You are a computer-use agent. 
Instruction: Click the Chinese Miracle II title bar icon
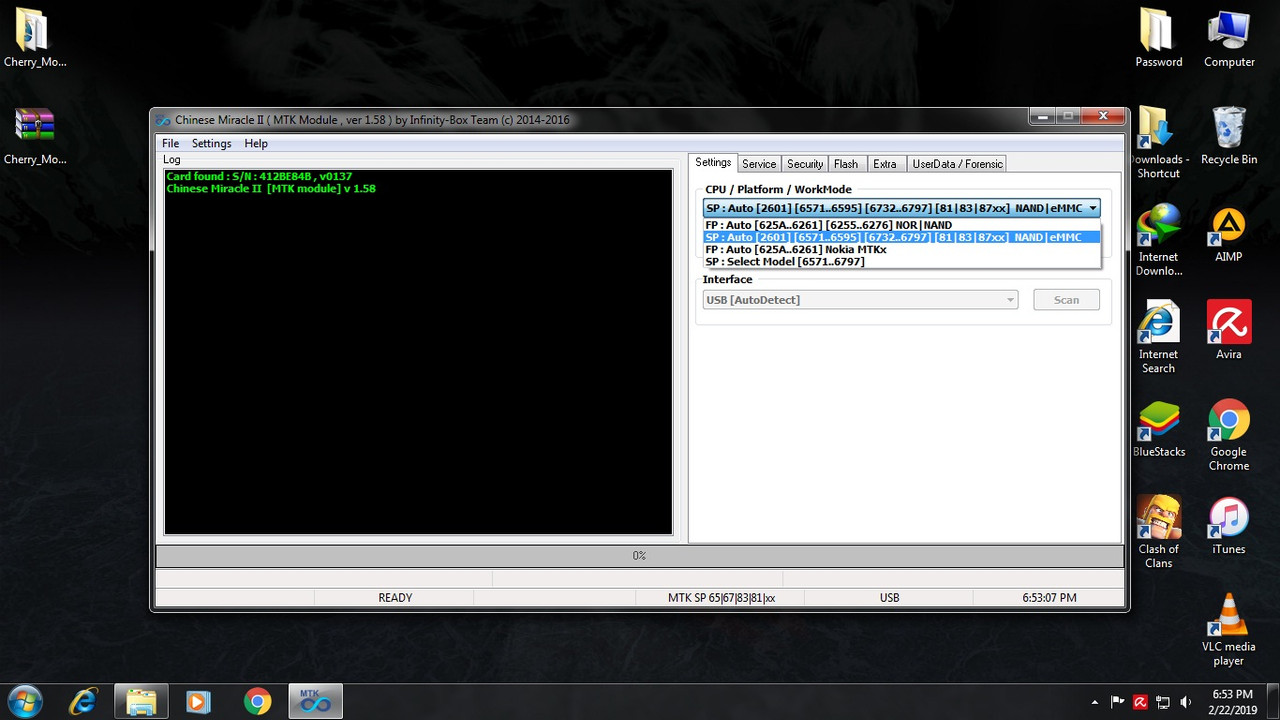click(x=164, y=120)
